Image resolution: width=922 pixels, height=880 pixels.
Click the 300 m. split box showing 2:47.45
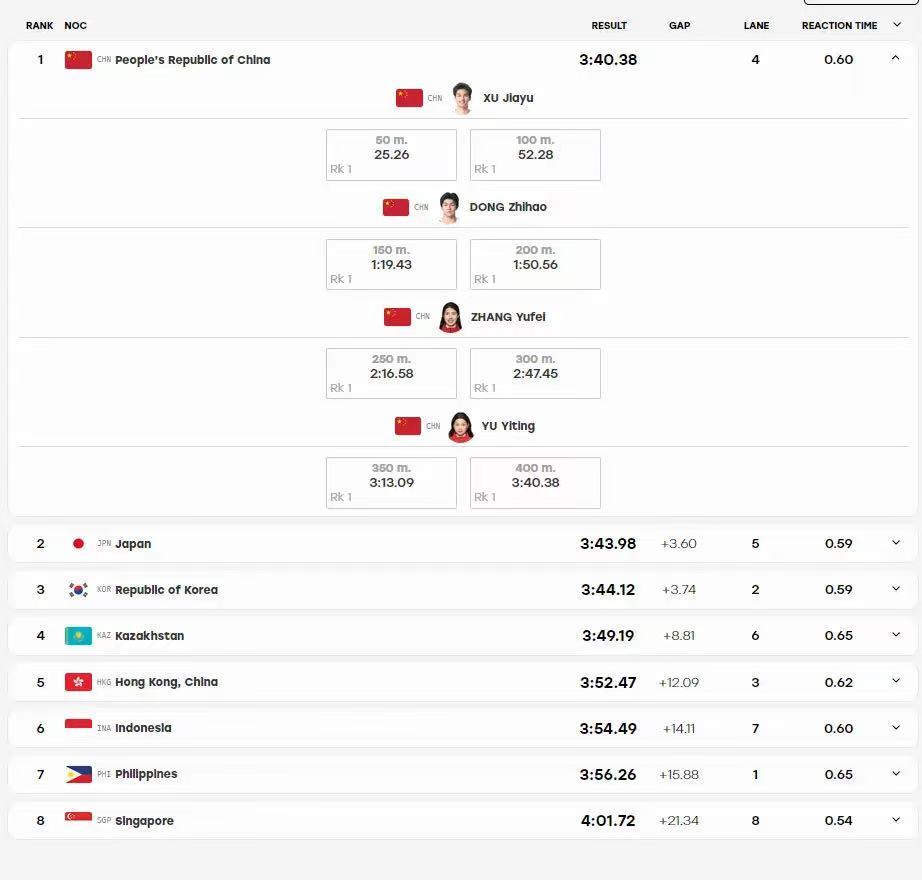[x=535, y=373]
